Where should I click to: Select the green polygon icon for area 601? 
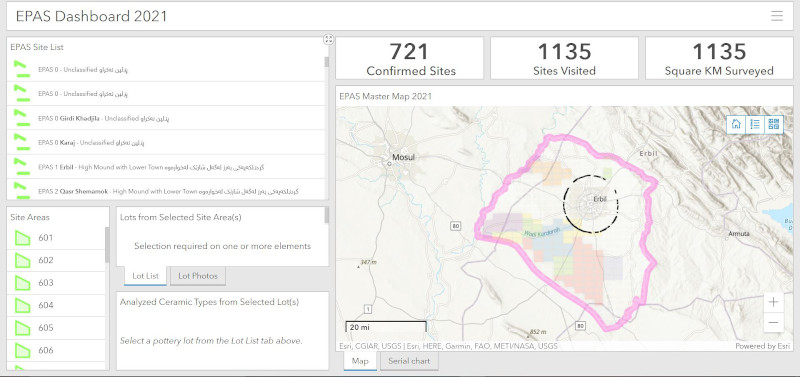(22, 238)
